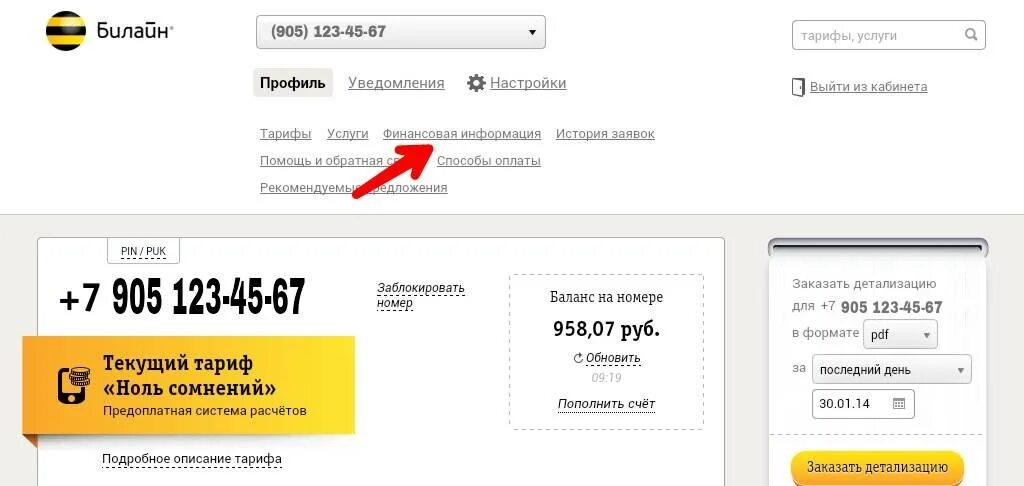Click the Подробное описание тарифа link
The height and width of the screenshot is (486, 1024).
[x=192, y=459]
